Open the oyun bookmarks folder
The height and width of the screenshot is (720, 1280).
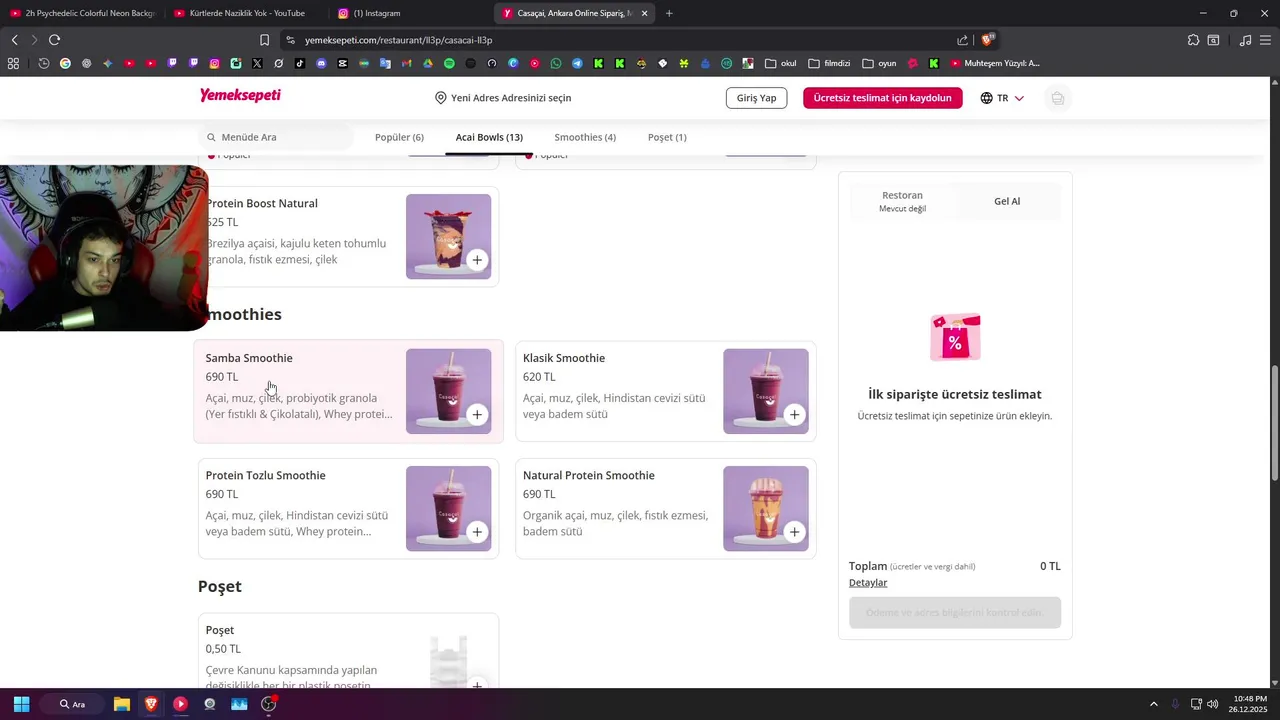click(x=879, y=63)
